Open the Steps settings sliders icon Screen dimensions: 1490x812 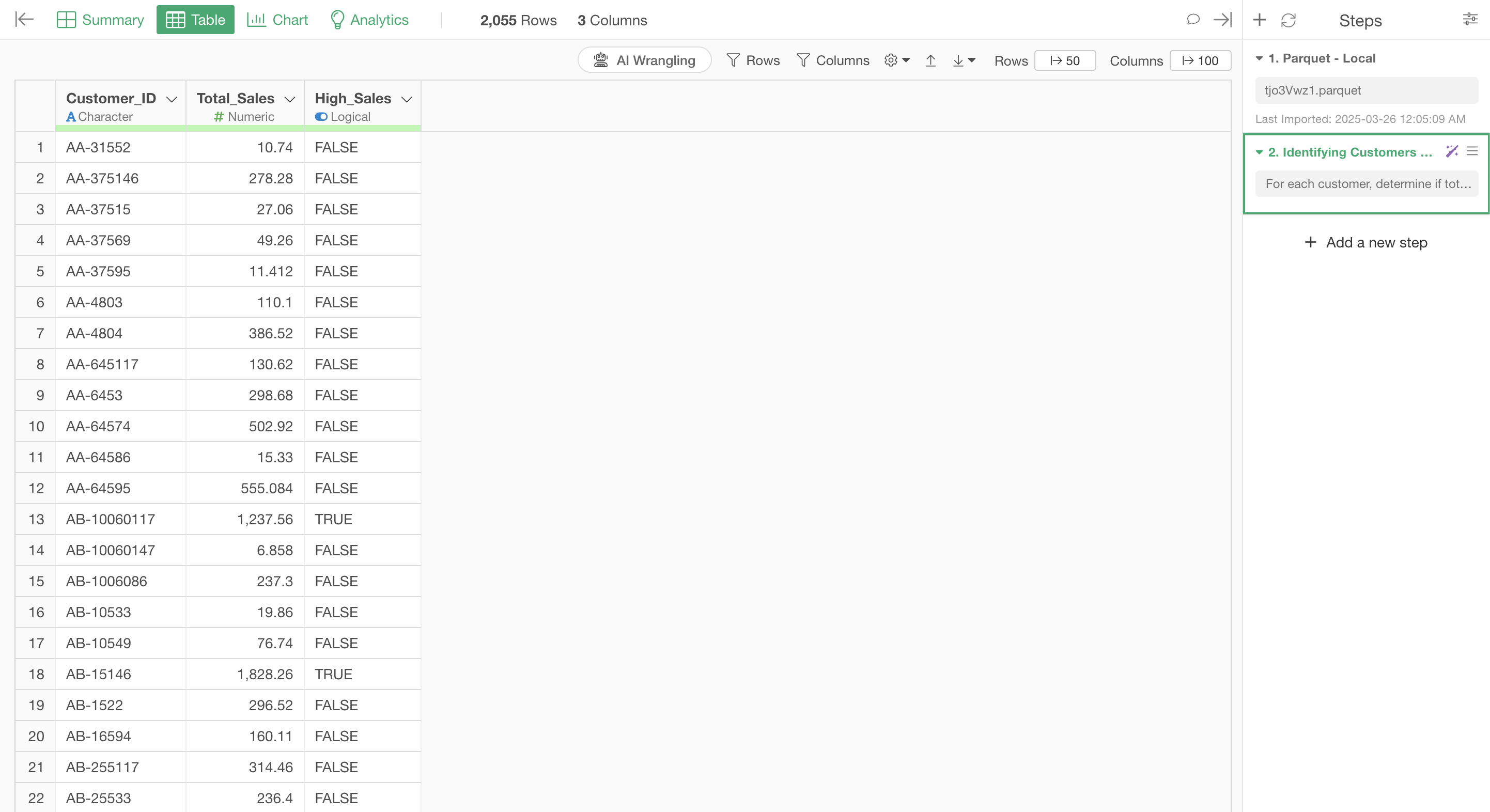1470,20
